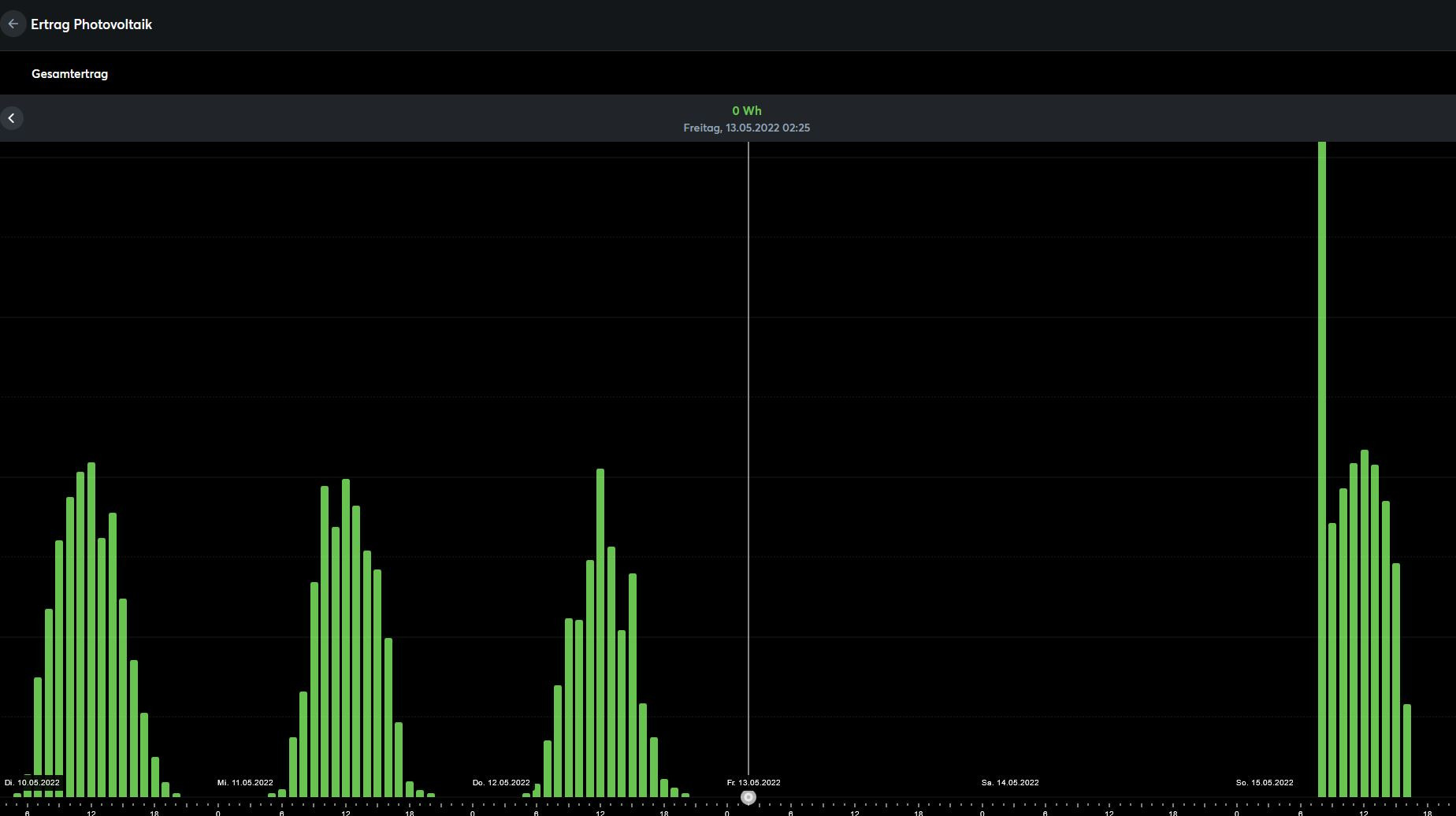
Task: Click the Di. 10.05.2022 date label
Action: 32,783
